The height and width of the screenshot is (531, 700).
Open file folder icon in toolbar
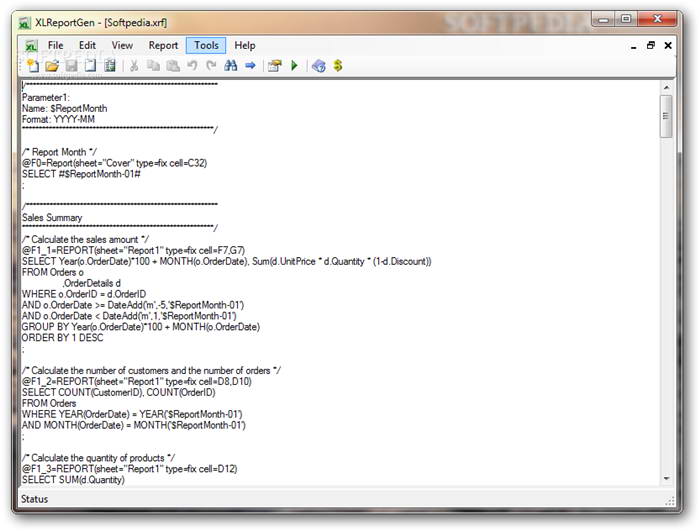tap(52, 66)
